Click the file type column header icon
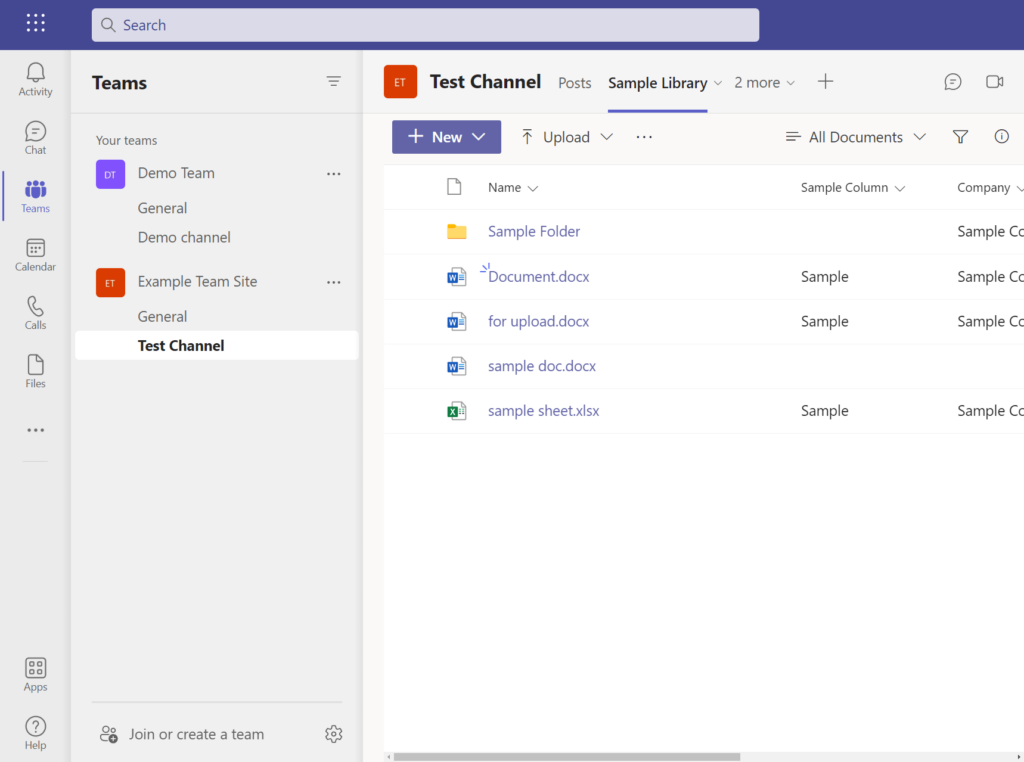 (x=454, y=187)
